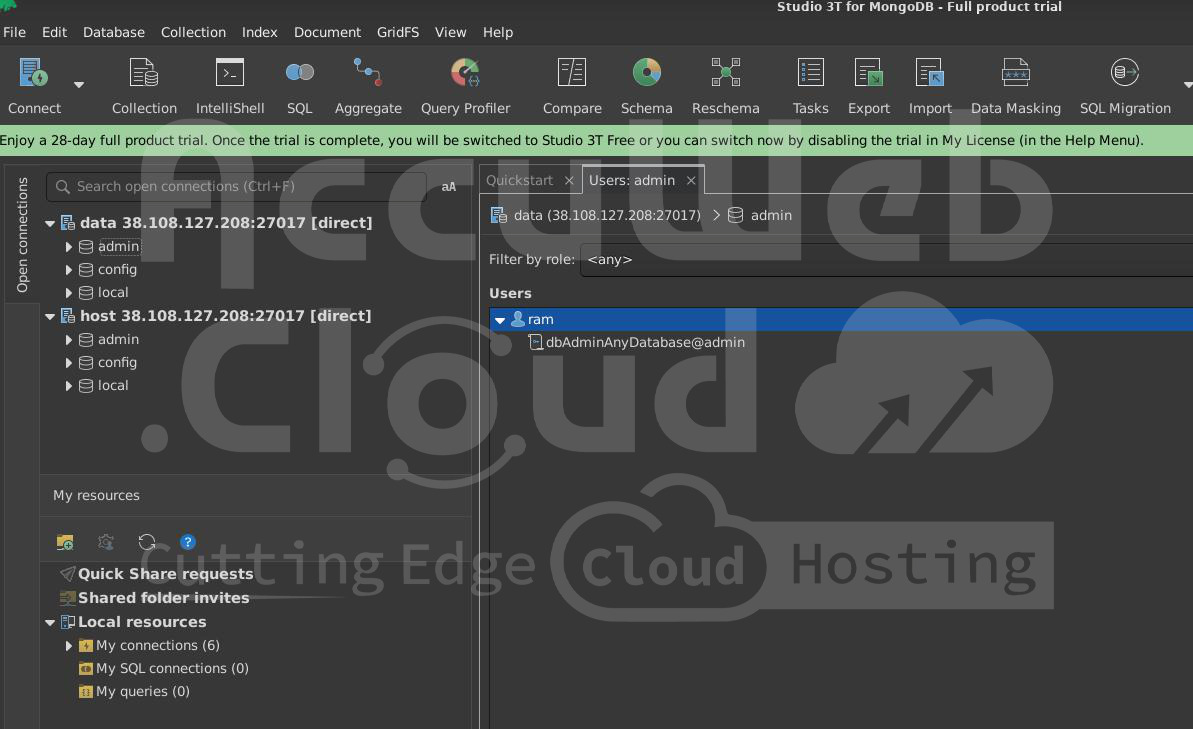
Task: Click the Schema explorer icon
Action: pyautogui.click(x=646, y=85)
